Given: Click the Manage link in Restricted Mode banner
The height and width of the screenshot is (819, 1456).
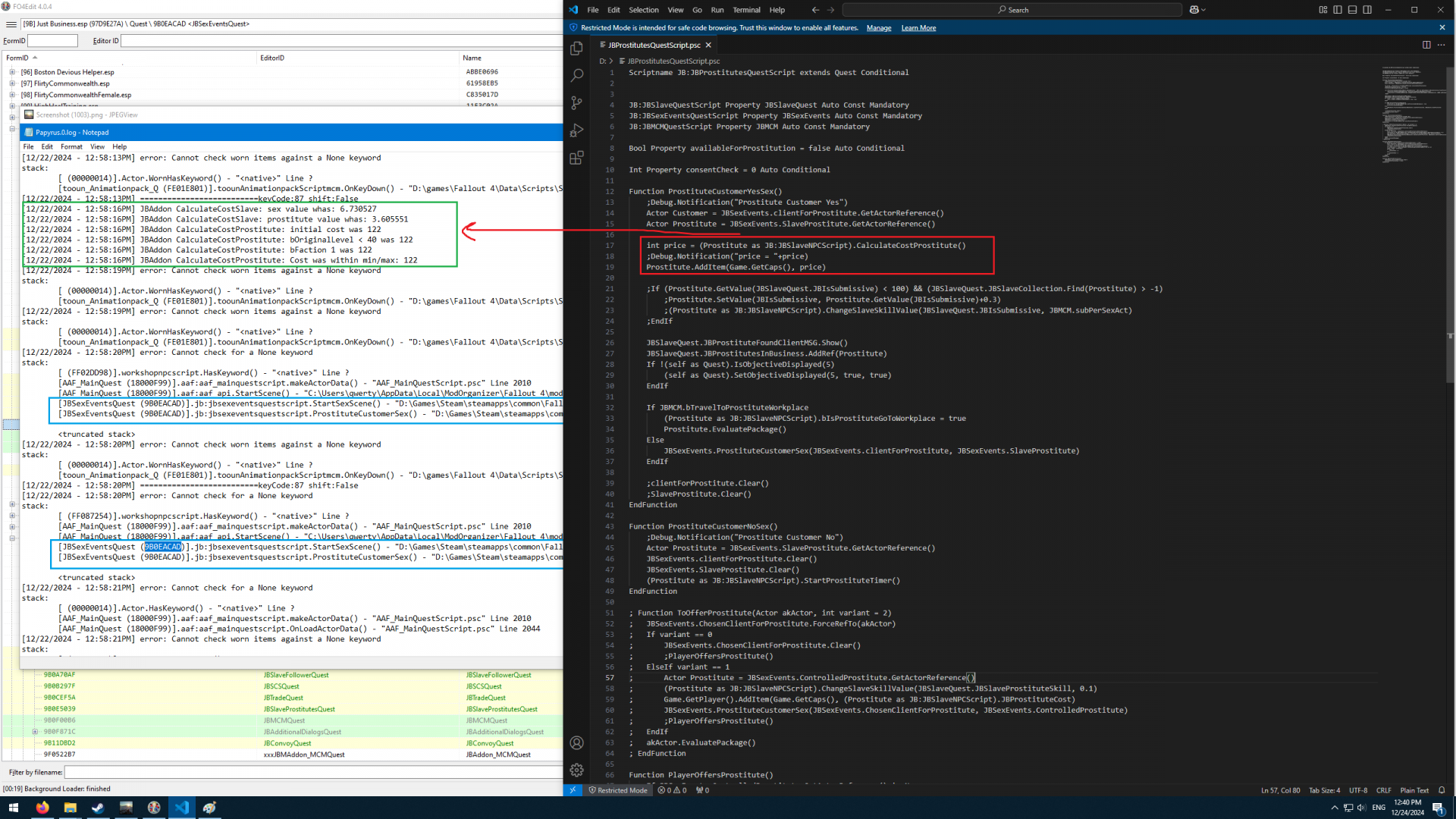Looking at the screenshot, I should (x=879, y=28).
